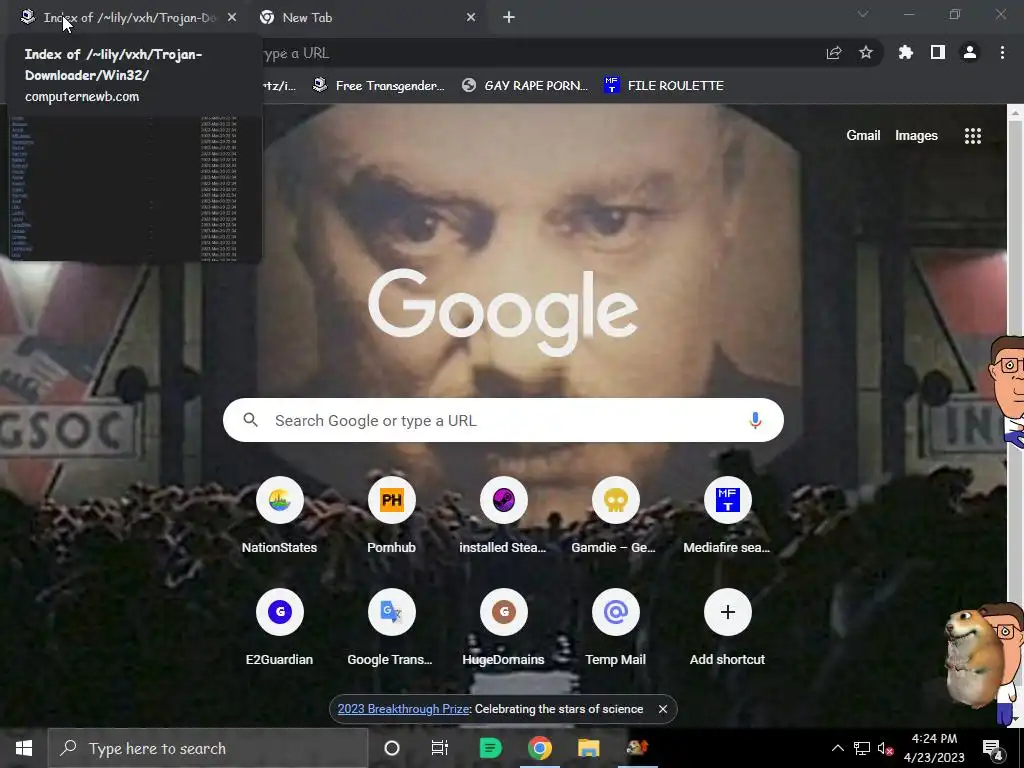The width and height of the screenshot is (1024, 768).
Task: Open the Google apps grid
Action: pyautogui.click(x=972, y=136)
